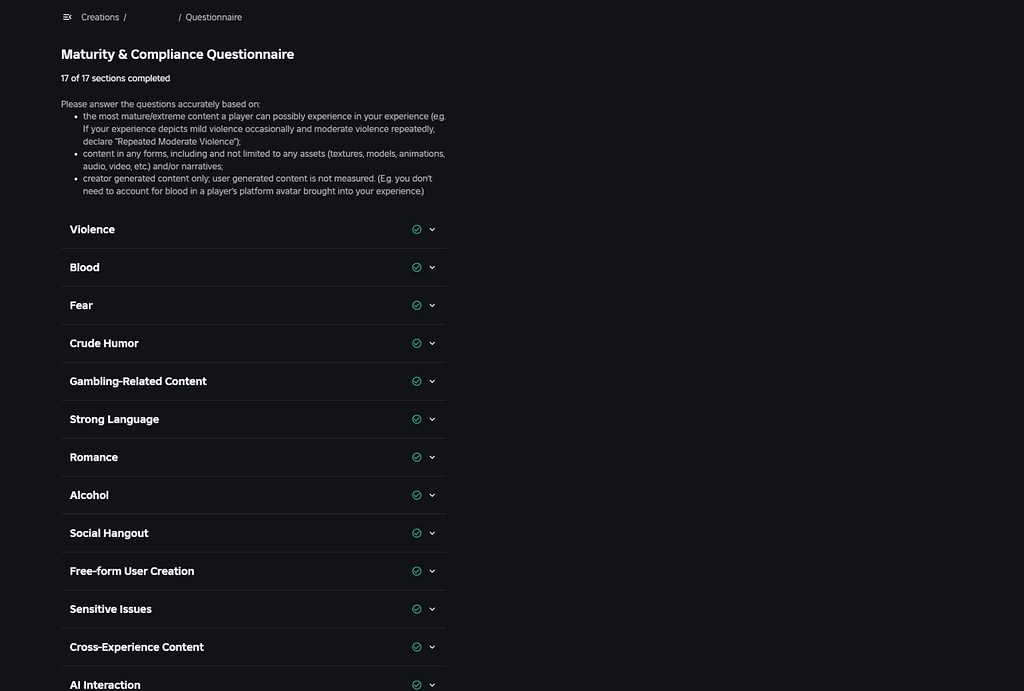This screenshot has width=1024, height=691.
Task: Expand the Cross-Experience Content section
Action: [x=431, y=647]
